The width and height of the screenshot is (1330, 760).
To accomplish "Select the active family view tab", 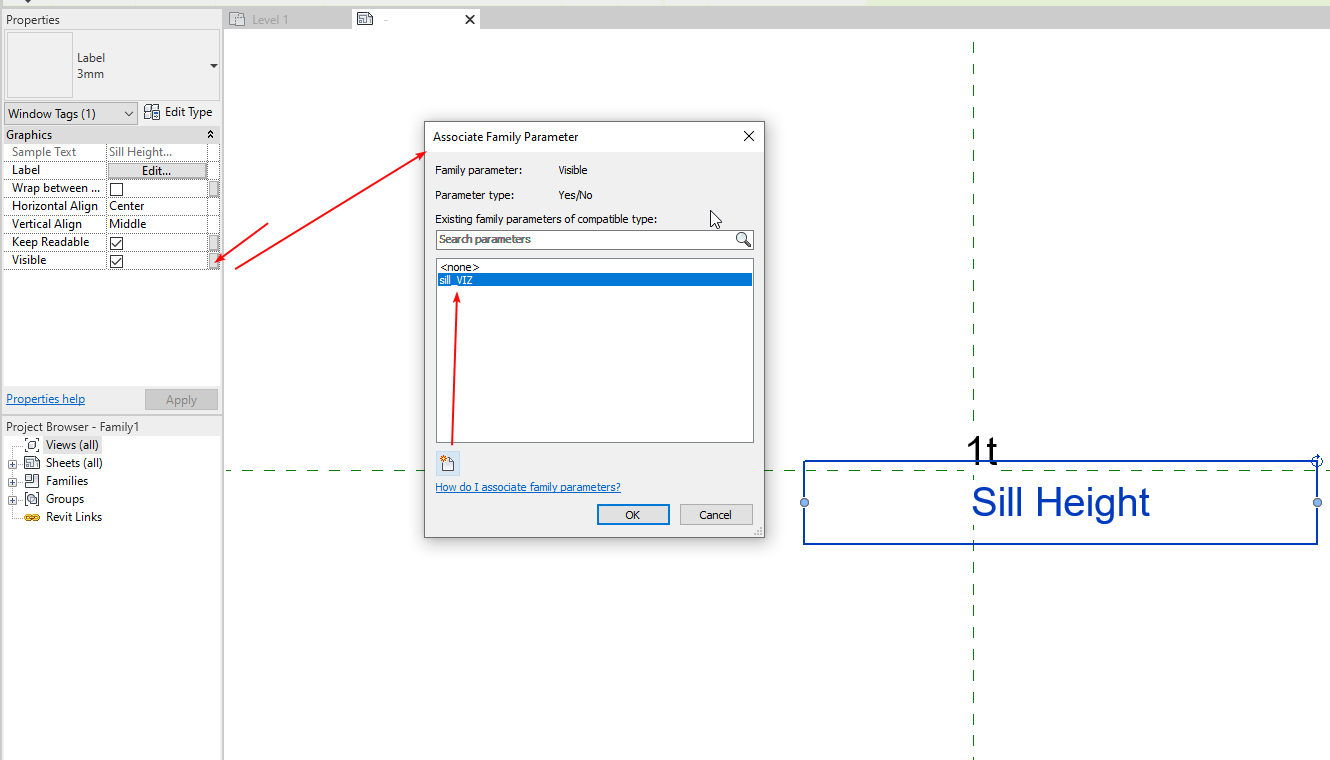I will (x=400, y=18).
